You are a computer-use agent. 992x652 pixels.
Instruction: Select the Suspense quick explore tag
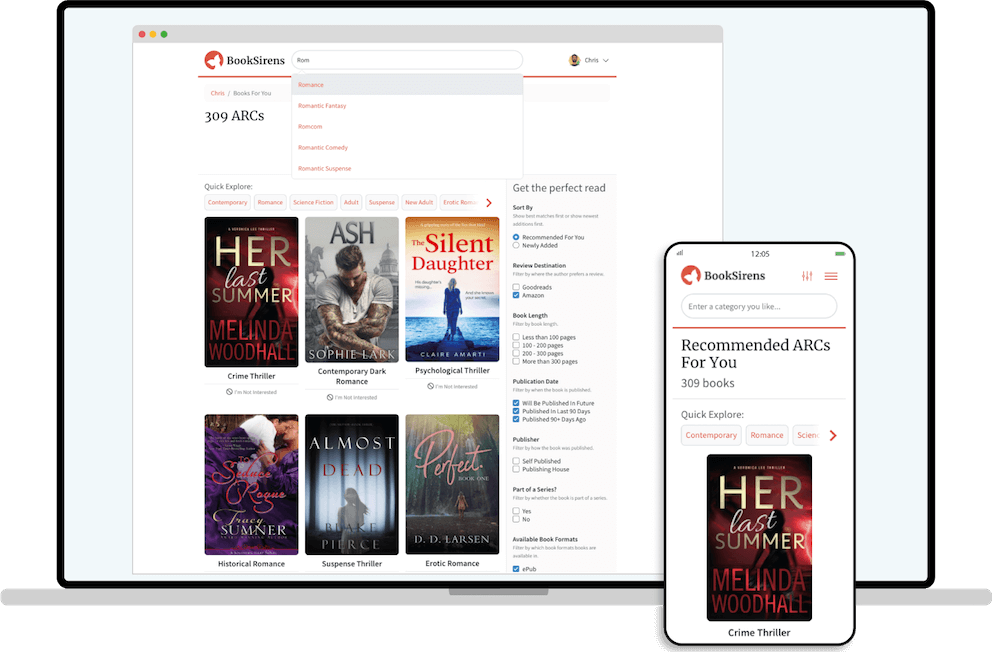click(x=381, y=202)
